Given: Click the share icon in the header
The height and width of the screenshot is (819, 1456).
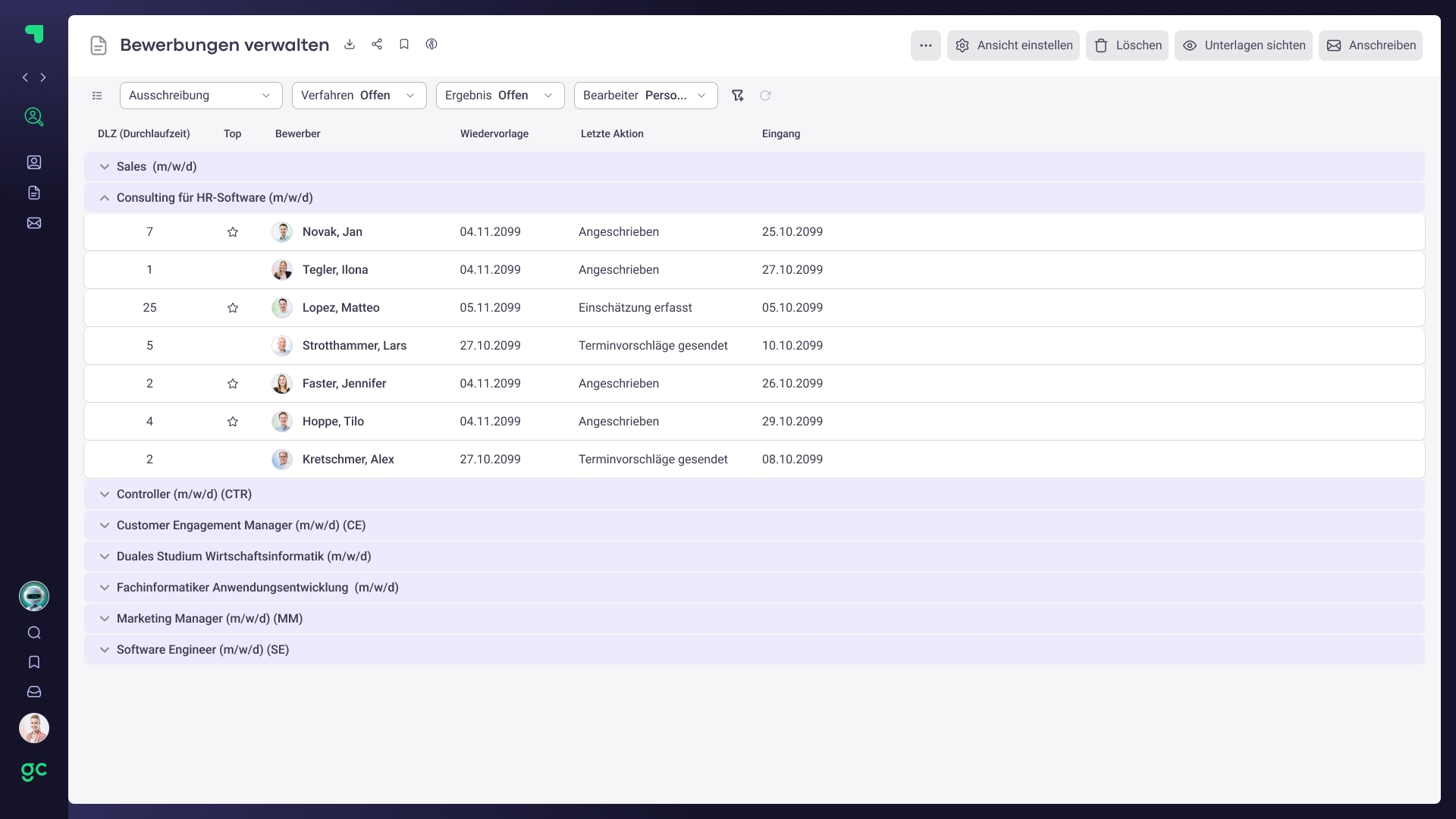Looking at the screenshot, I should (x=377, y=45).
